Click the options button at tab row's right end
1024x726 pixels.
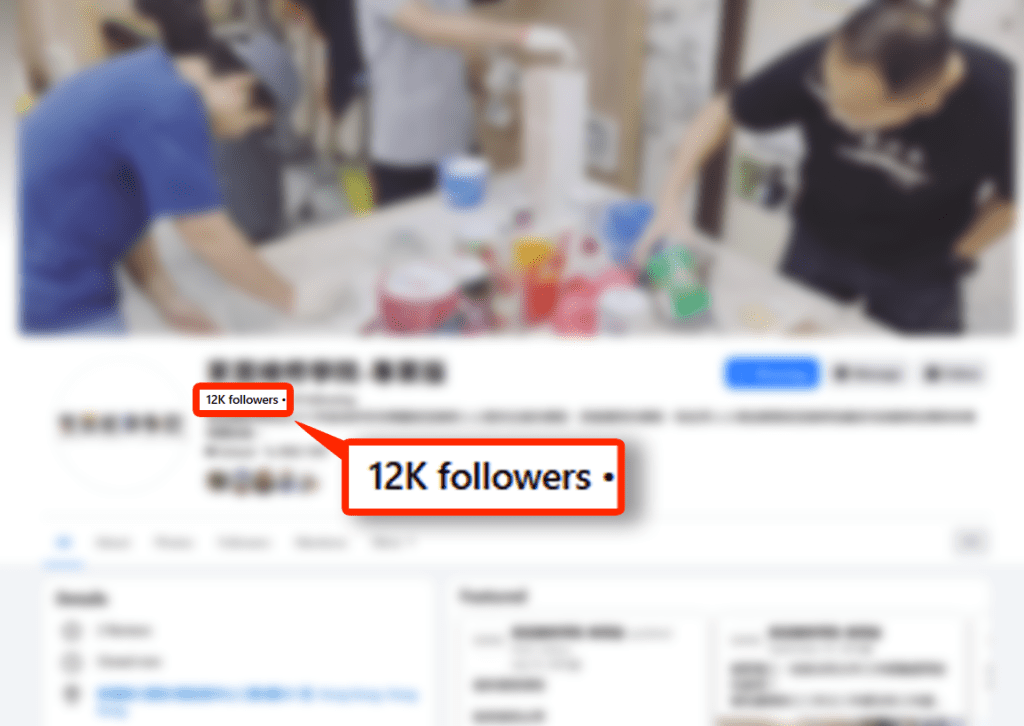coord(970,542)
